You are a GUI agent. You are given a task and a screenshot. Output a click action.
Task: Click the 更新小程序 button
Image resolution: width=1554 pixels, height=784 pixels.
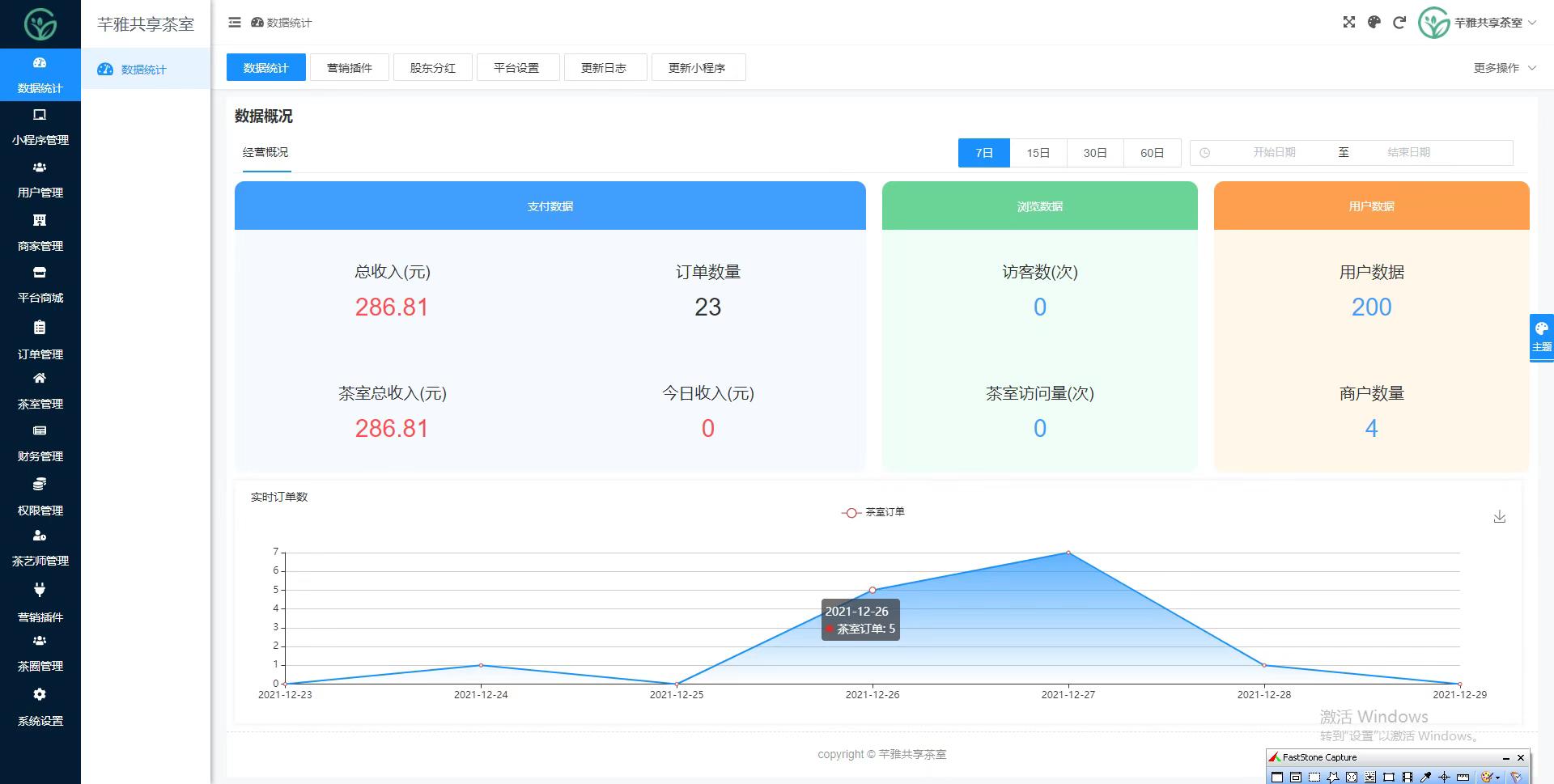point(696,68)
